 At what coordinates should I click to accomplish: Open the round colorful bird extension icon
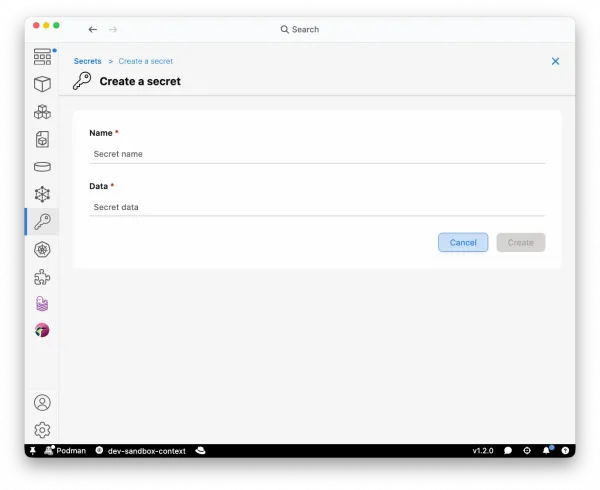42,330
